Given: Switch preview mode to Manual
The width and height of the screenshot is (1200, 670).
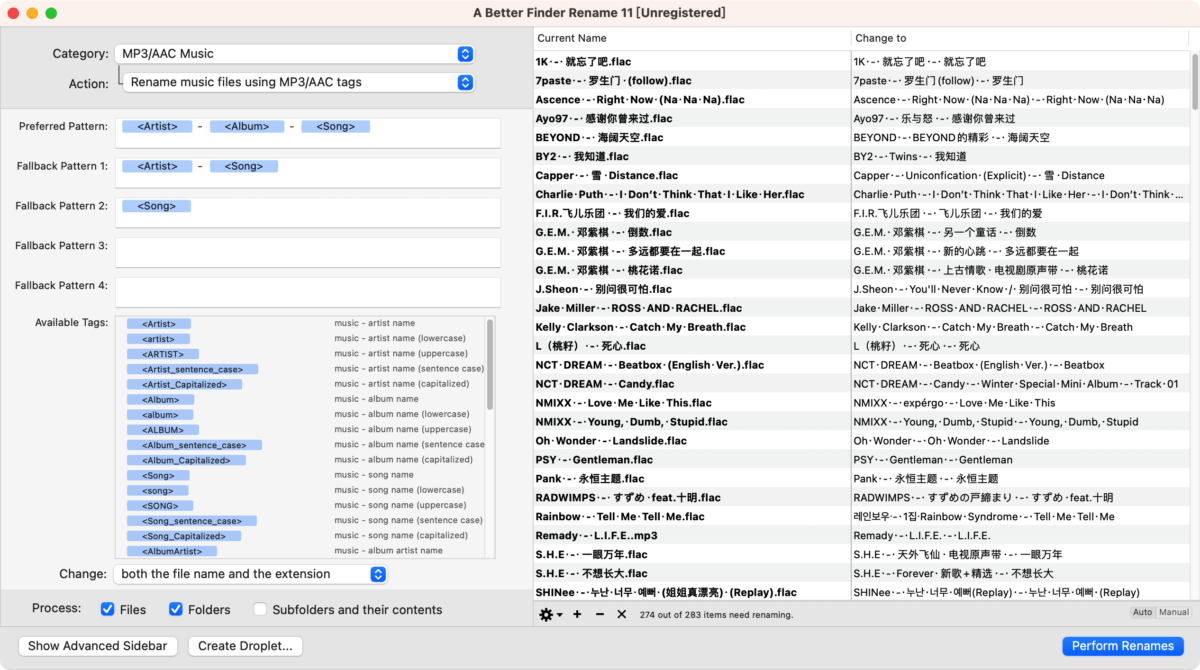Looking at the screenshot, I should point(1173,612).
